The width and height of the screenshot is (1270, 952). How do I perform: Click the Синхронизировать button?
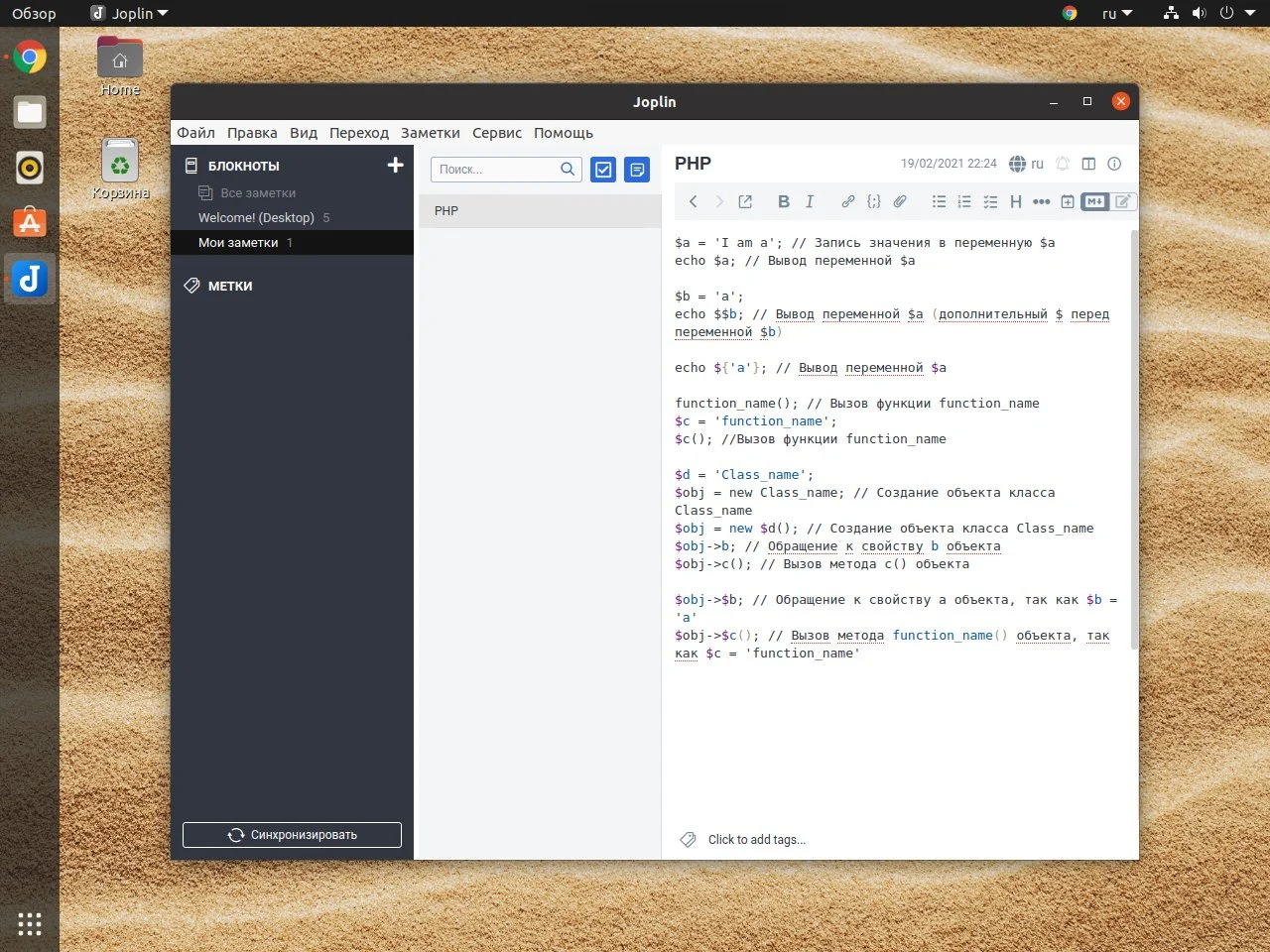pyautogui.click(x=292, y=835)
